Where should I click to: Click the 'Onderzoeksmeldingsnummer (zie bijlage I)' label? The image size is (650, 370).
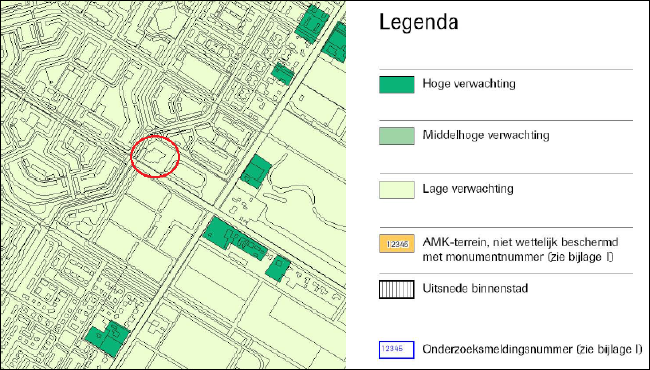(x=532, y=349)
